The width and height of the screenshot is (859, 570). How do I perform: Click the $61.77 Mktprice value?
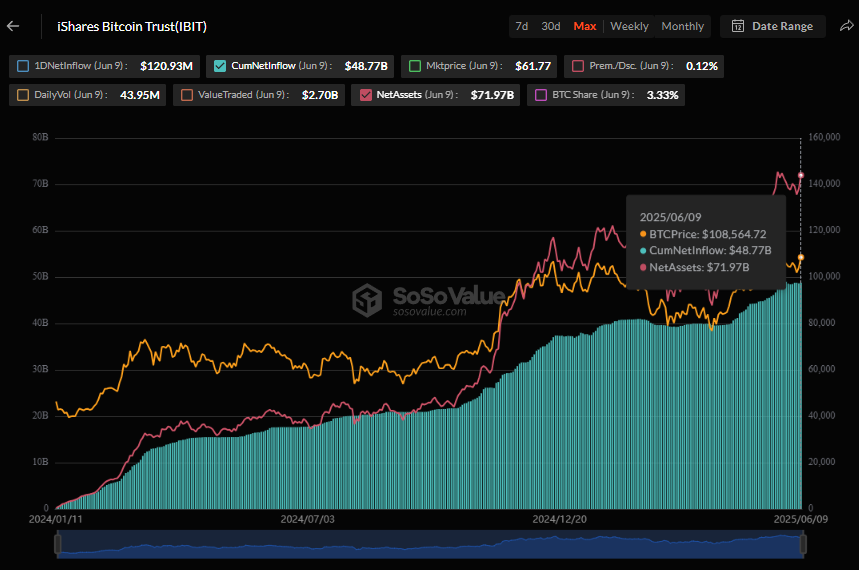pos(532,66)
